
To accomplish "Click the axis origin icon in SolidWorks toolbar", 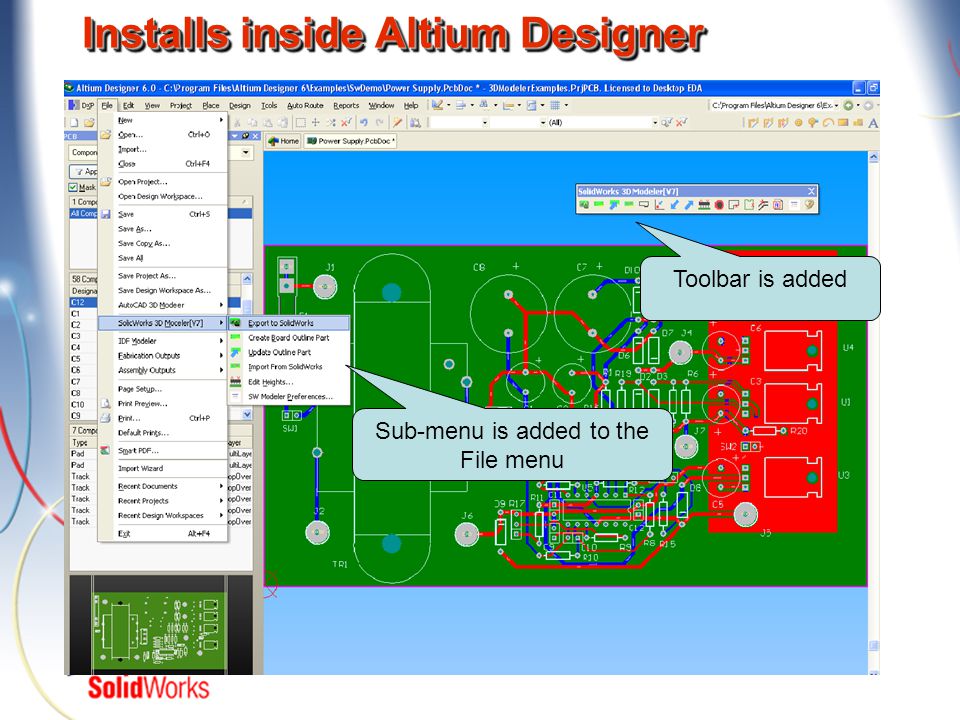I will pos(659,204).
